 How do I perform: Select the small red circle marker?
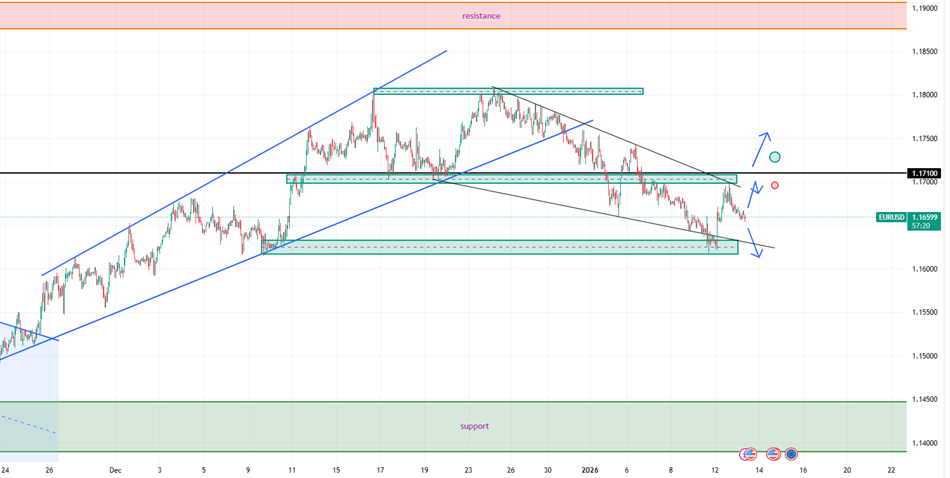tap(775, 185)
